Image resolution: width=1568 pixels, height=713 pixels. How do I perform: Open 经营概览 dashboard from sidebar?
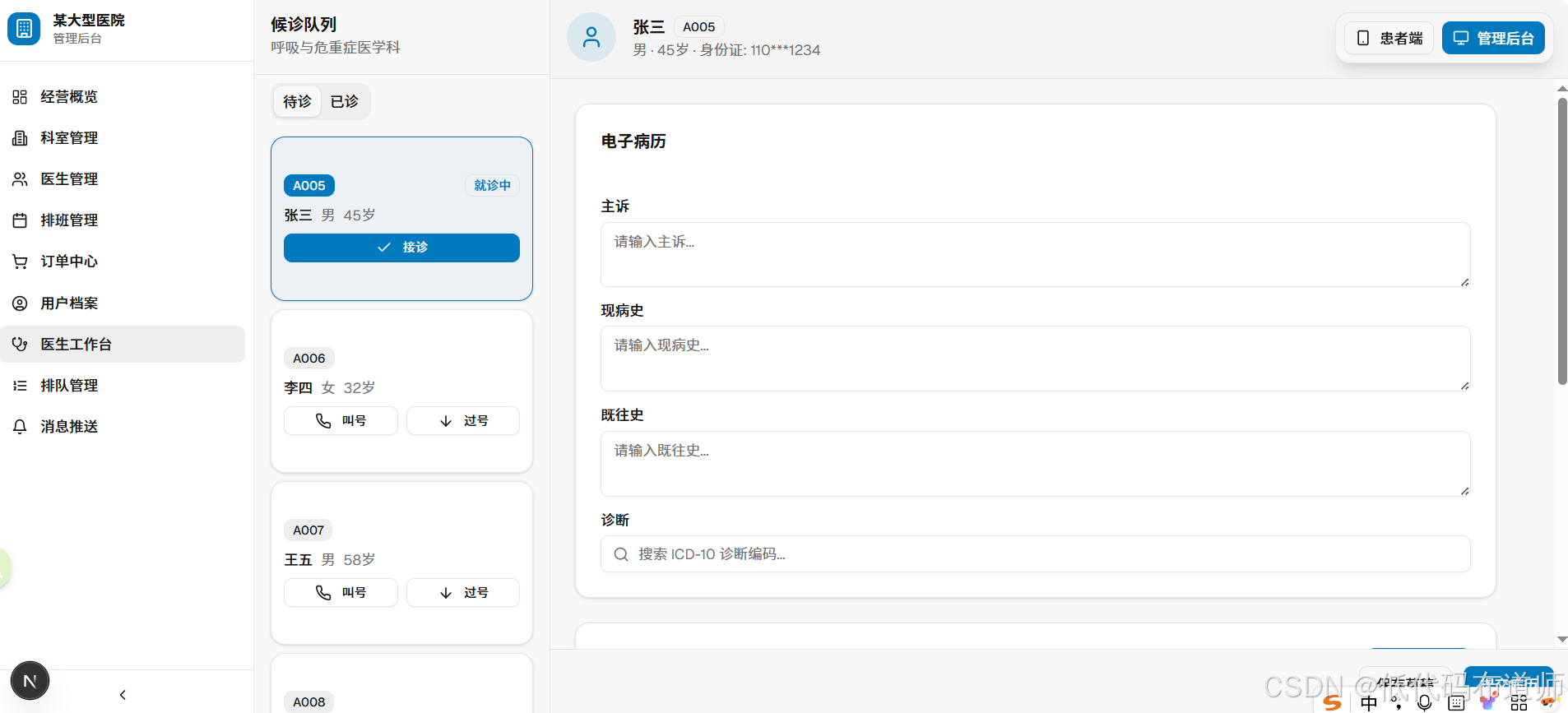123,97
